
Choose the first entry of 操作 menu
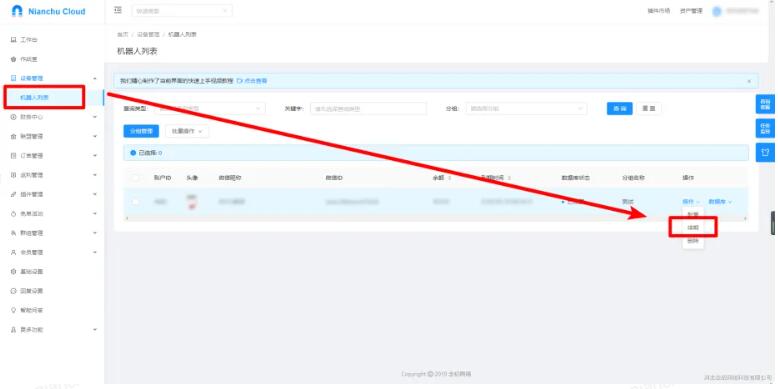[693, 214]
